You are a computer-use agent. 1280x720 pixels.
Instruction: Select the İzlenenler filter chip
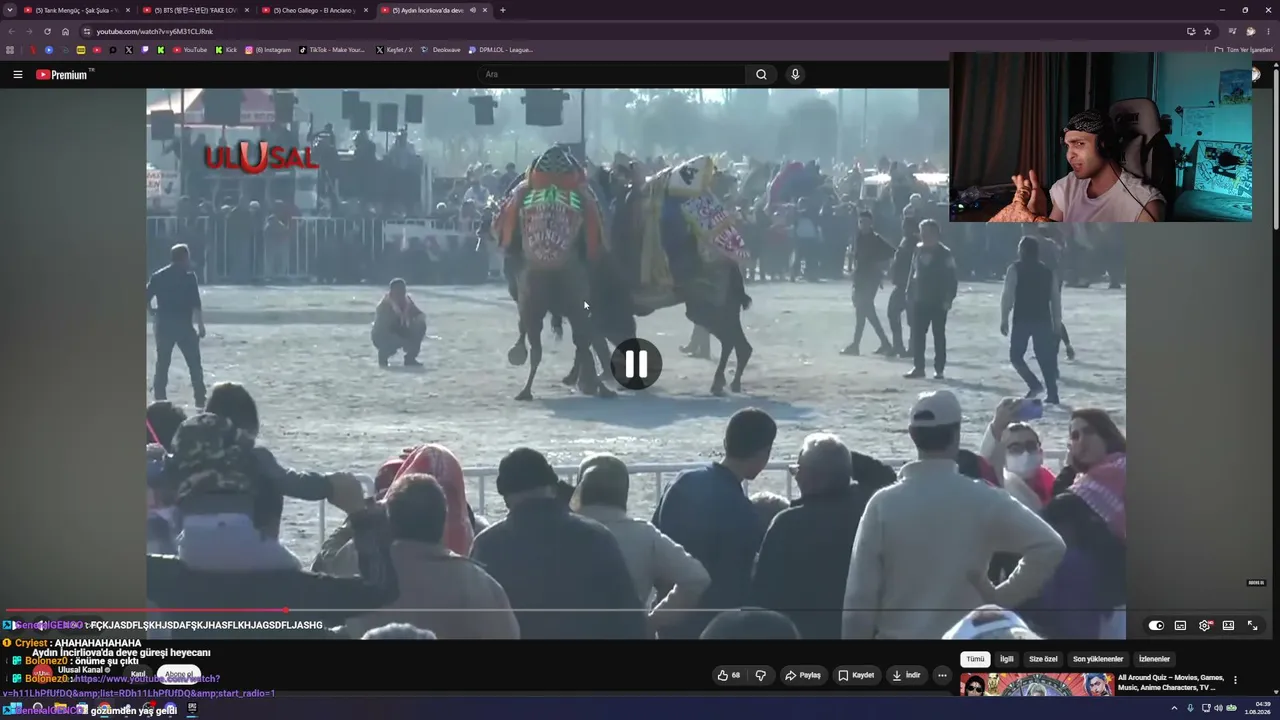1154,659
